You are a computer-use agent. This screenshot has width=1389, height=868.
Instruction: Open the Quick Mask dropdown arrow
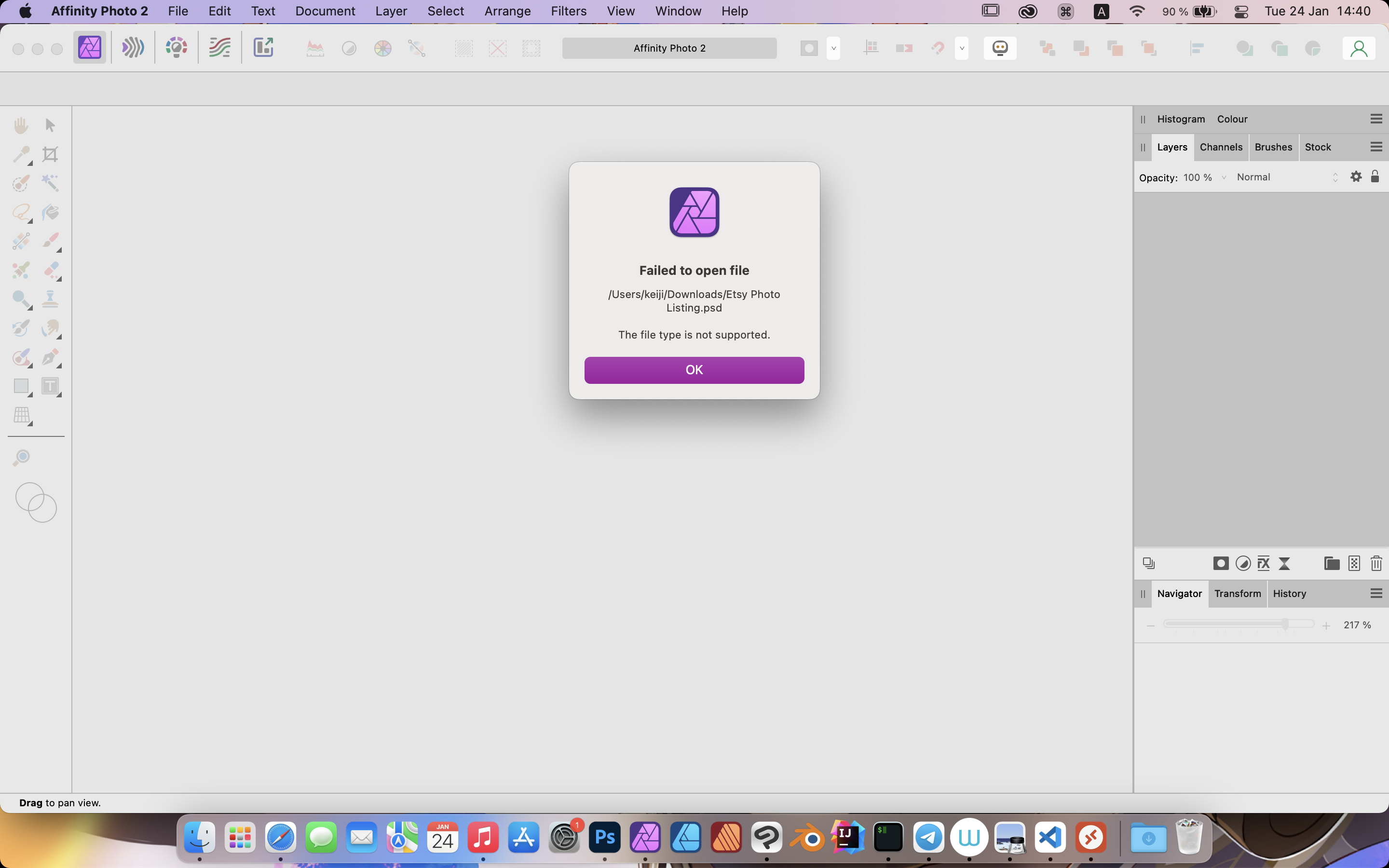pyautogui.click(x=833, y=48)
